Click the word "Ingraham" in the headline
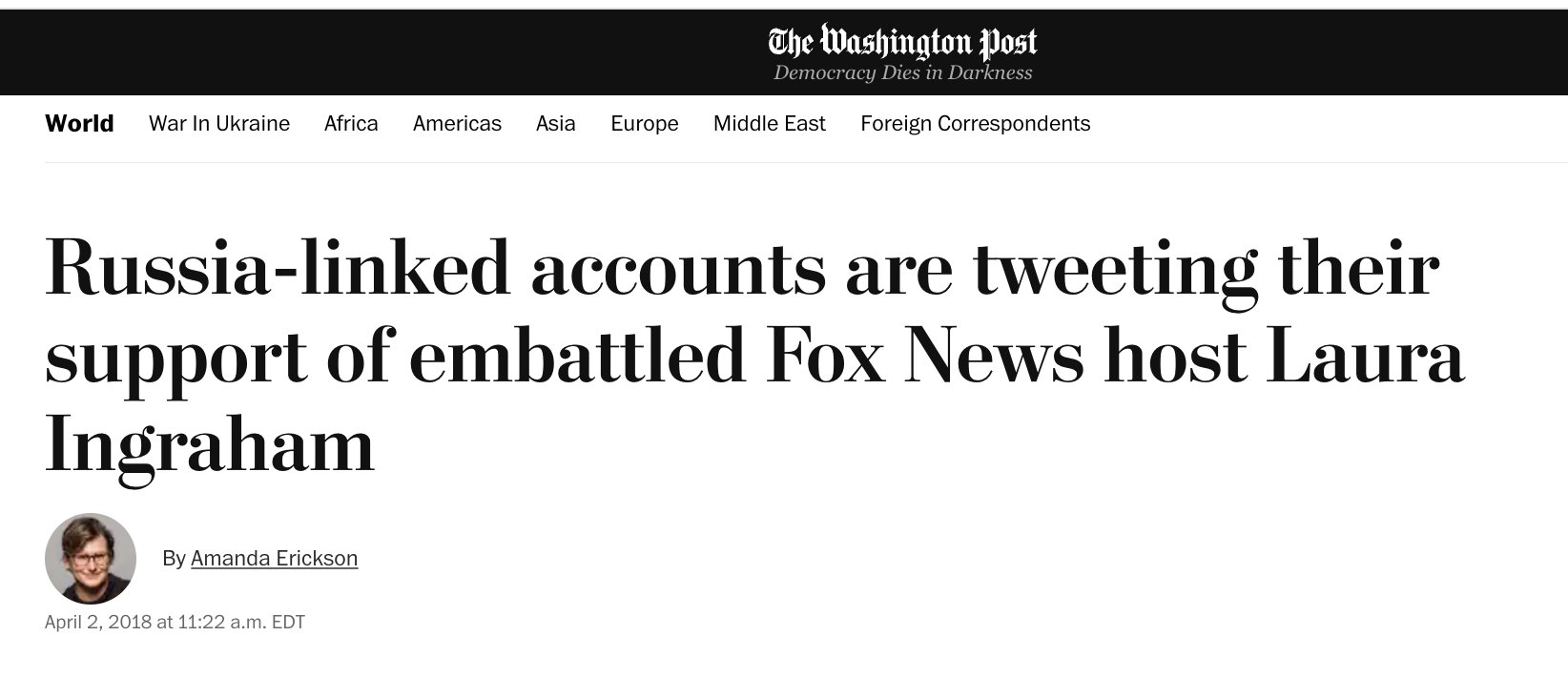This screenshot has height=677, width=1568. [x=210, y=446]
